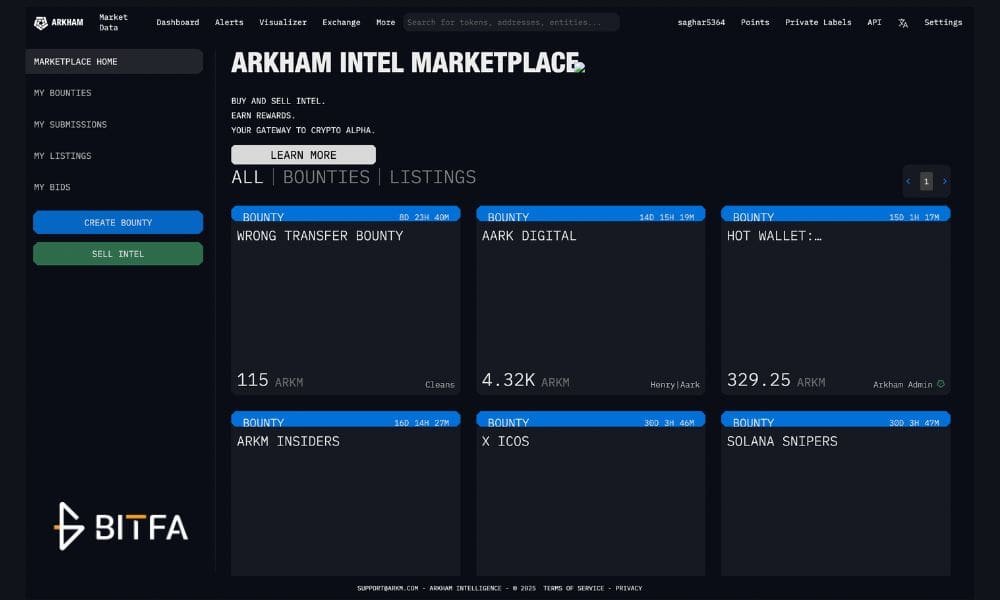Open the X ICOs bounty card
Image resolution: width=1000 pixels, height=600 pixels.
(591, 494)
